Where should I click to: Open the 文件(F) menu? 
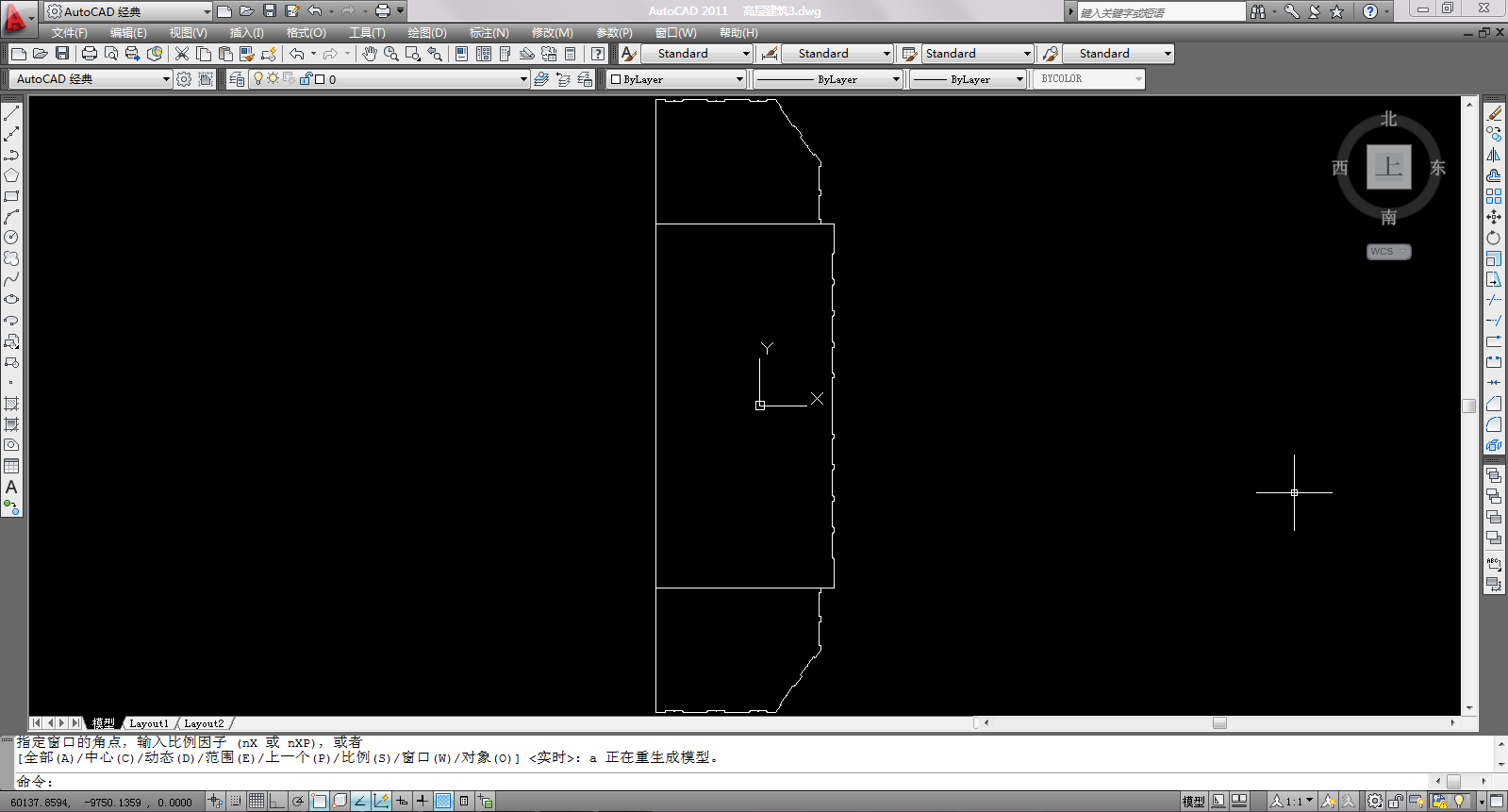pyautogui.click(x=70, y=33)
